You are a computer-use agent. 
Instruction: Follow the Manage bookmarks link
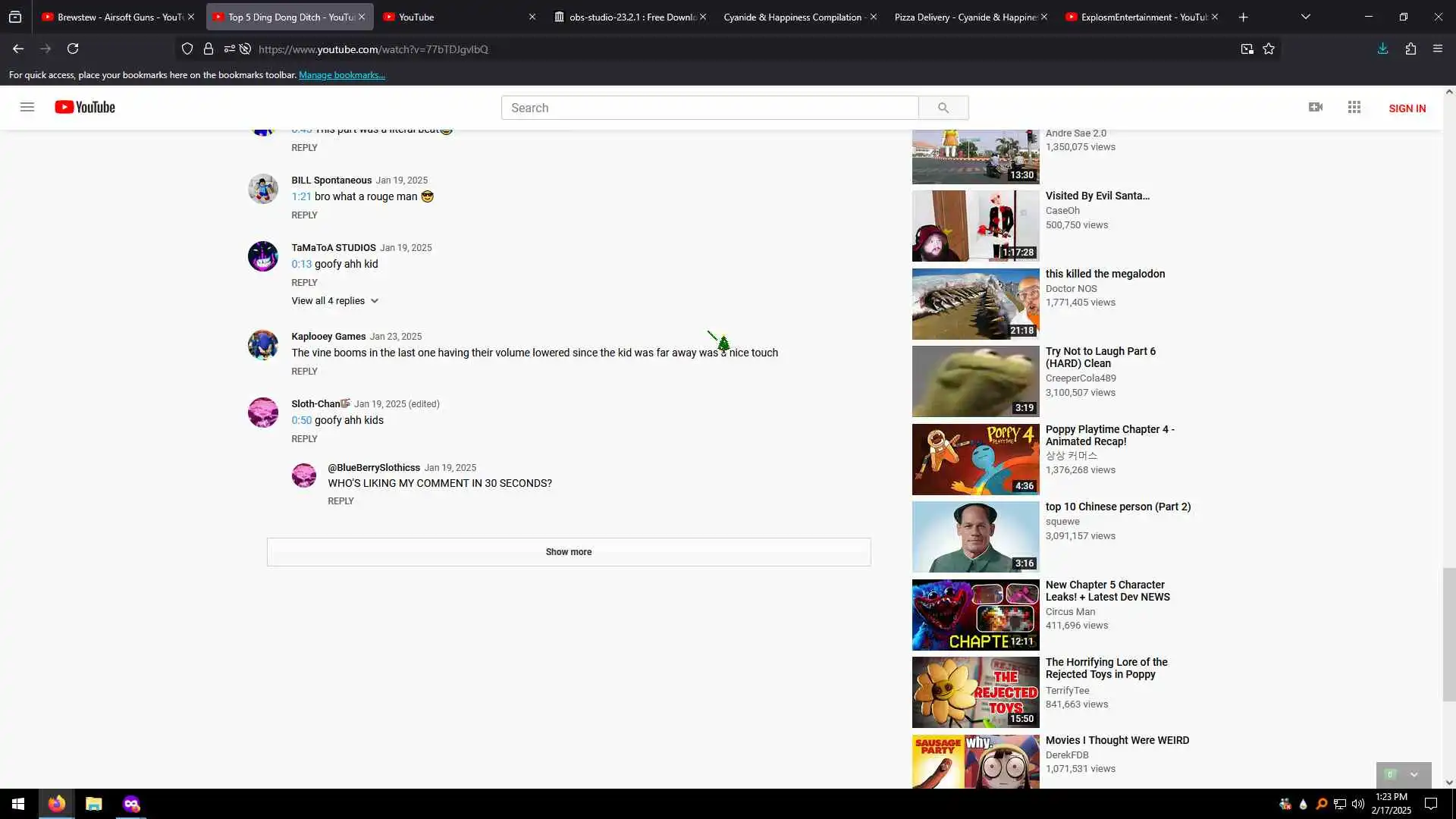tap(342, 75)
